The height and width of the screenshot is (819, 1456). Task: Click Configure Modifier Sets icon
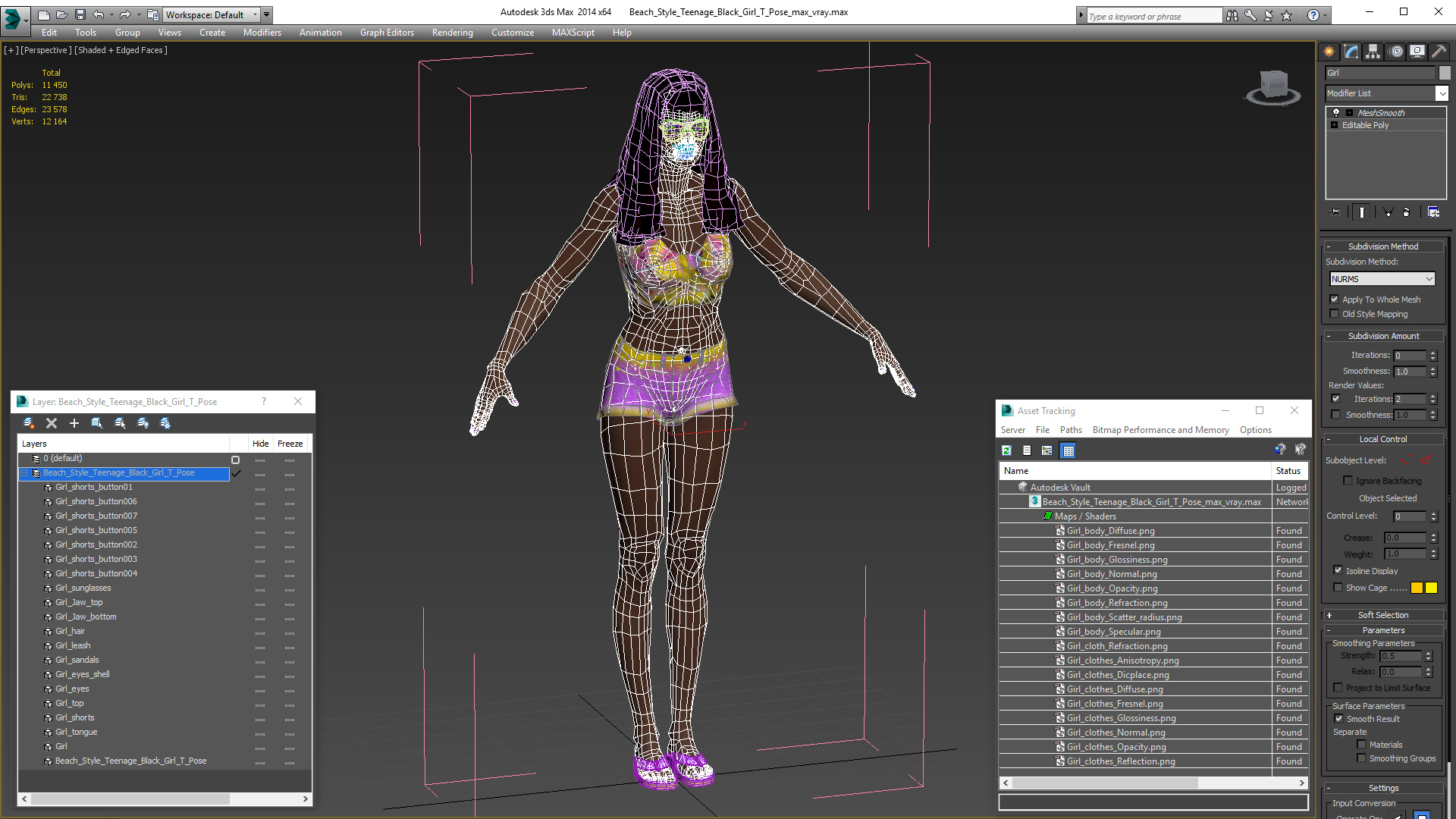[x=1433, y=212]
